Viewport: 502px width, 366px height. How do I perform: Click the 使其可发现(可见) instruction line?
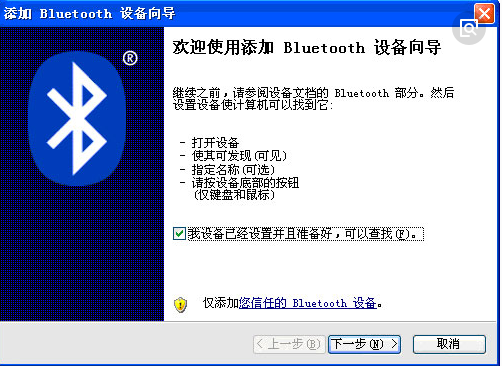239,156
